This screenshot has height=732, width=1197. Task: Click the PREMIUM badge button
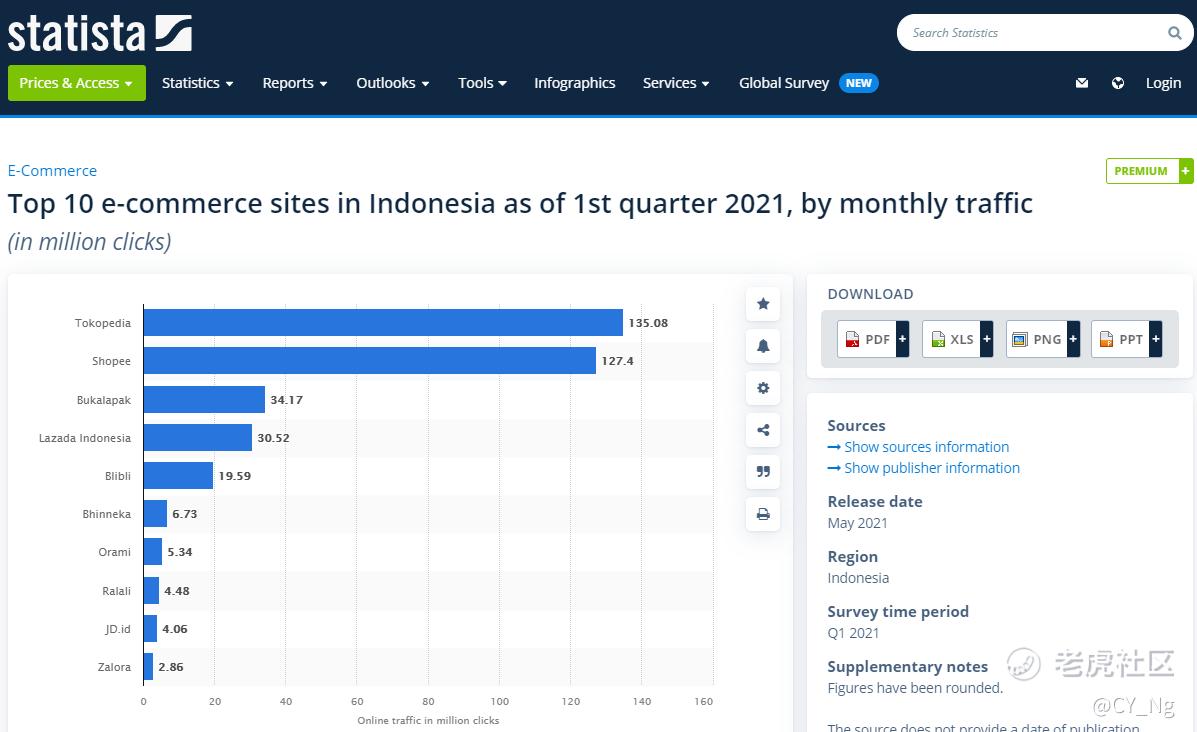[1149, 171]
